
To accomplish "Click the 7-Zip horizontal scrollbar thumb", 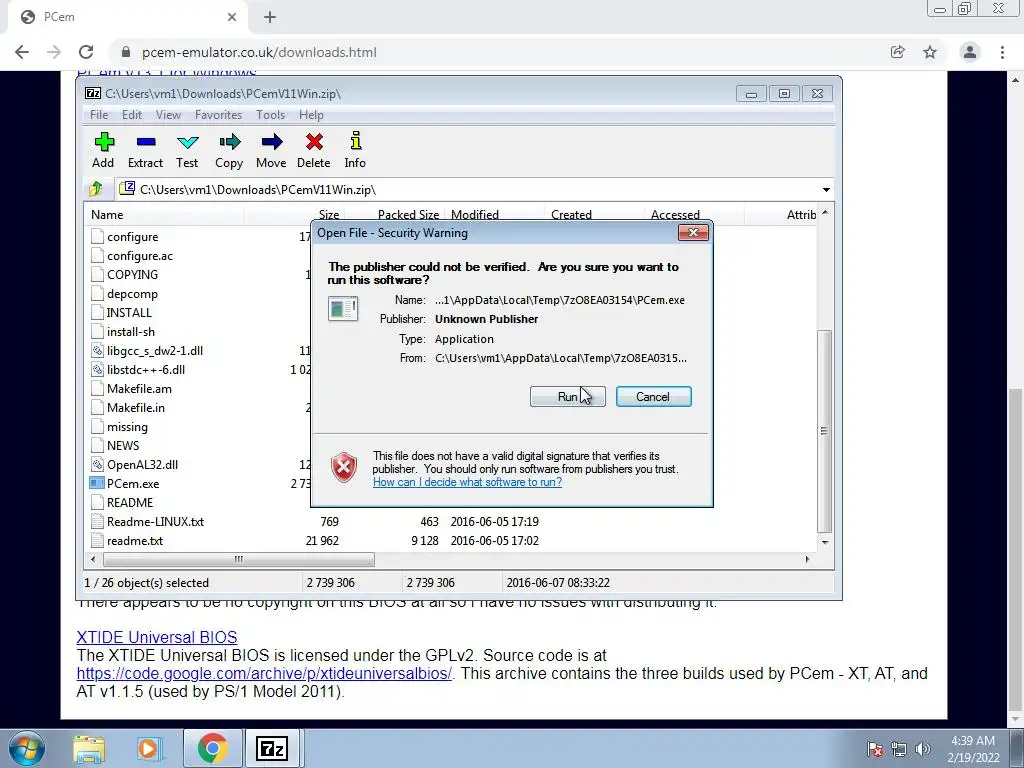I will (x=238, y=559).
